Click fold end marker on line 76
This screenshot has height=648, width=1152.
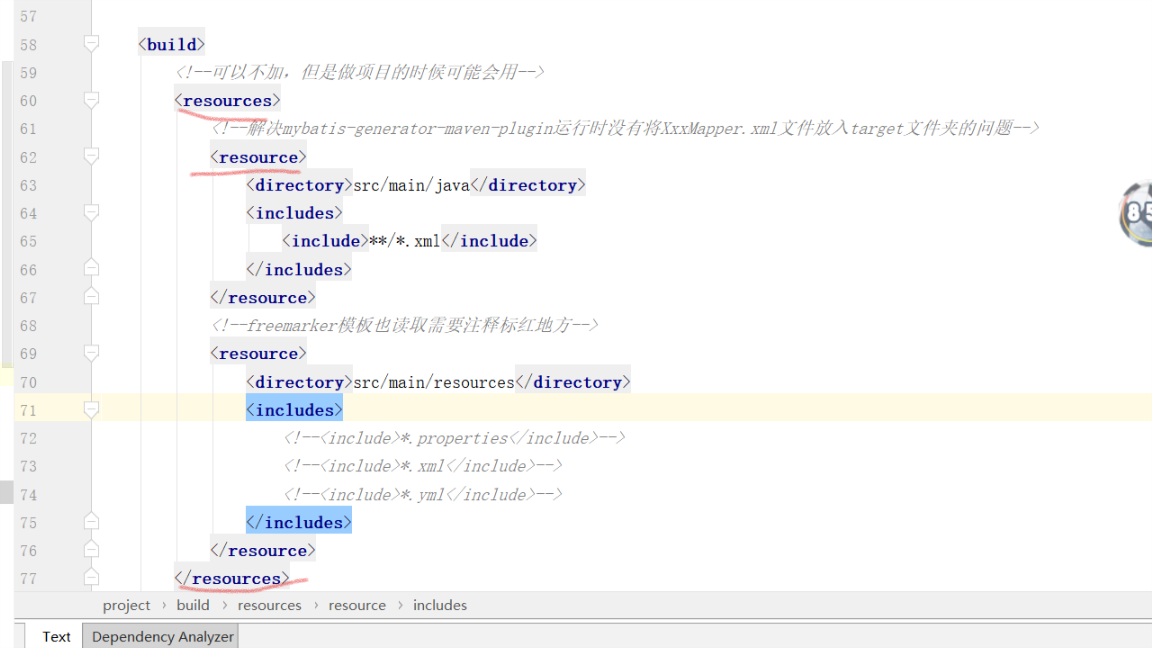(91, 550)
